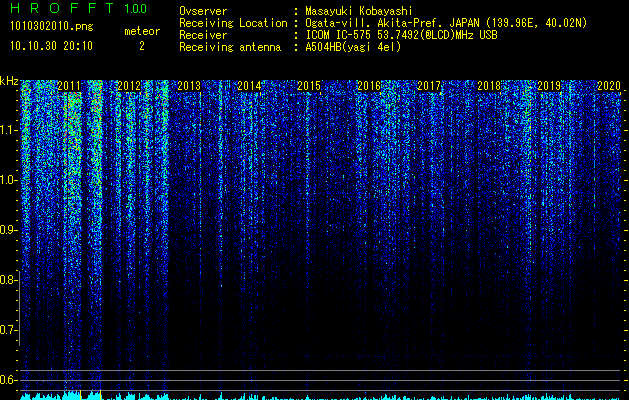Click the 2019 time marker
This screenshot has width=629, height=400.
click(549, 86)
